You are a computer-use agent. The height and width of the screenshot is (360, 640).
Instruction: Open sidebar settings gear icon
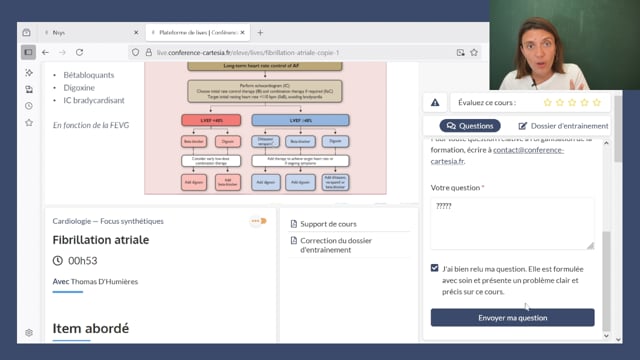coord(29,333)
